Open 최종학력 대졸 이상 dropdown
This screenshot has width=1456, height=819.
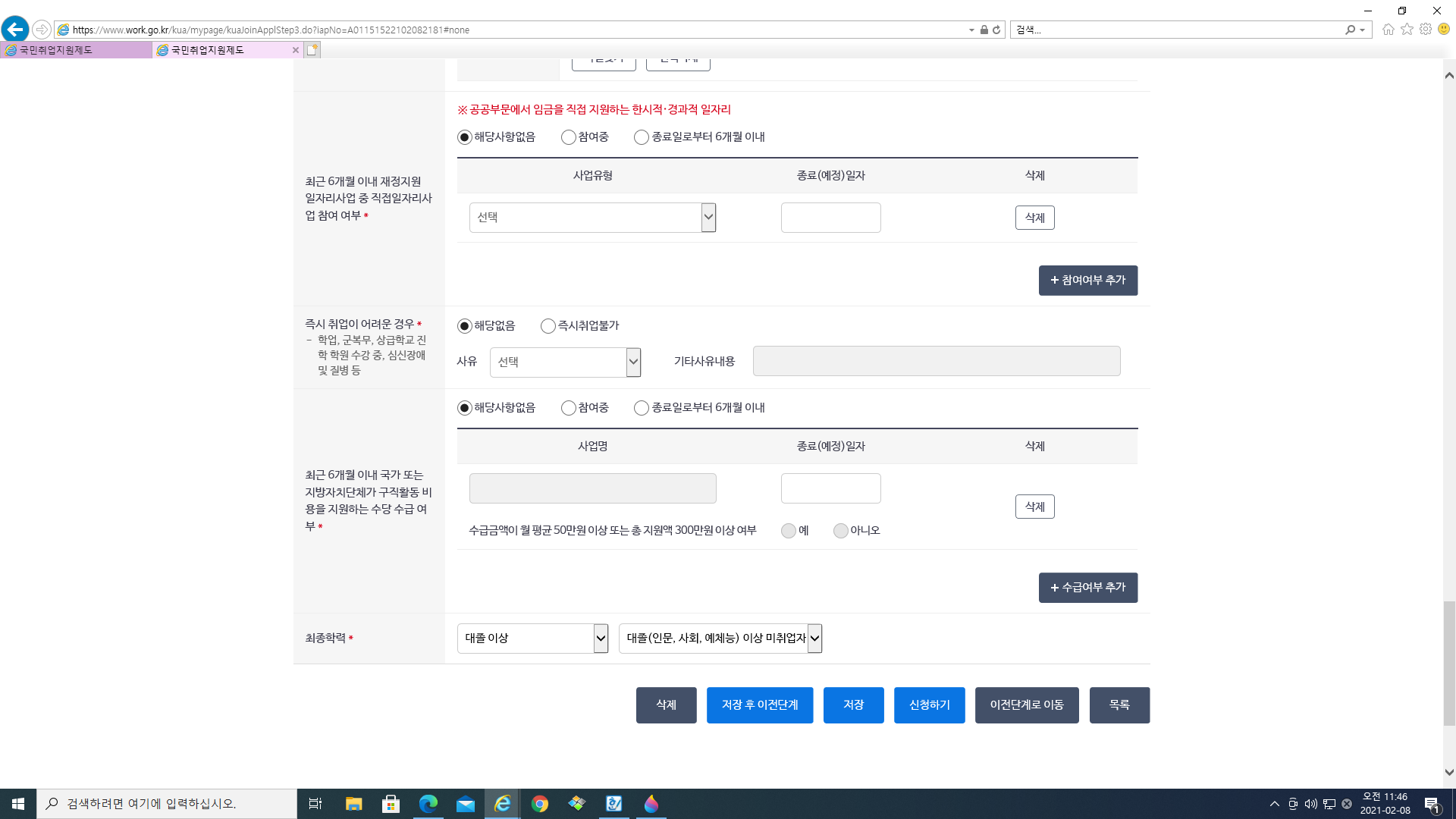tap(532, 639)
